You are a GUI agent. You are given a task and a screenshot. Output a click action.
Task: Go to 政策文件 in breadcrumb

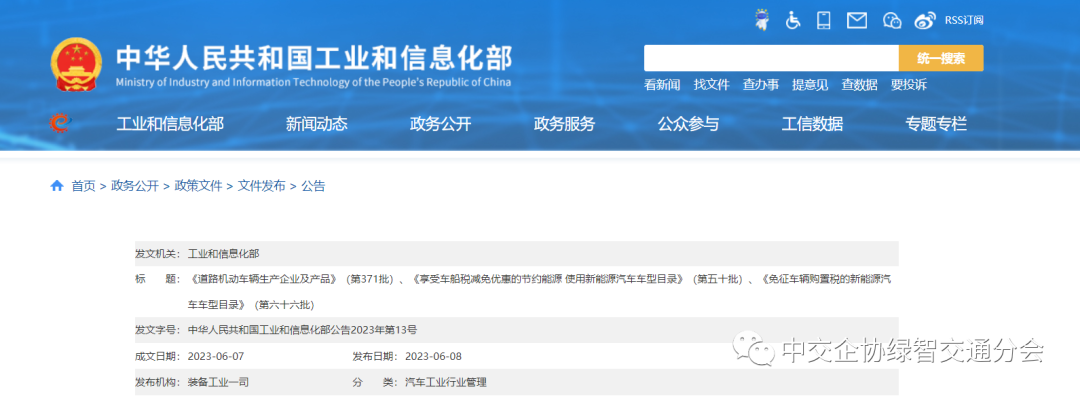198,186
